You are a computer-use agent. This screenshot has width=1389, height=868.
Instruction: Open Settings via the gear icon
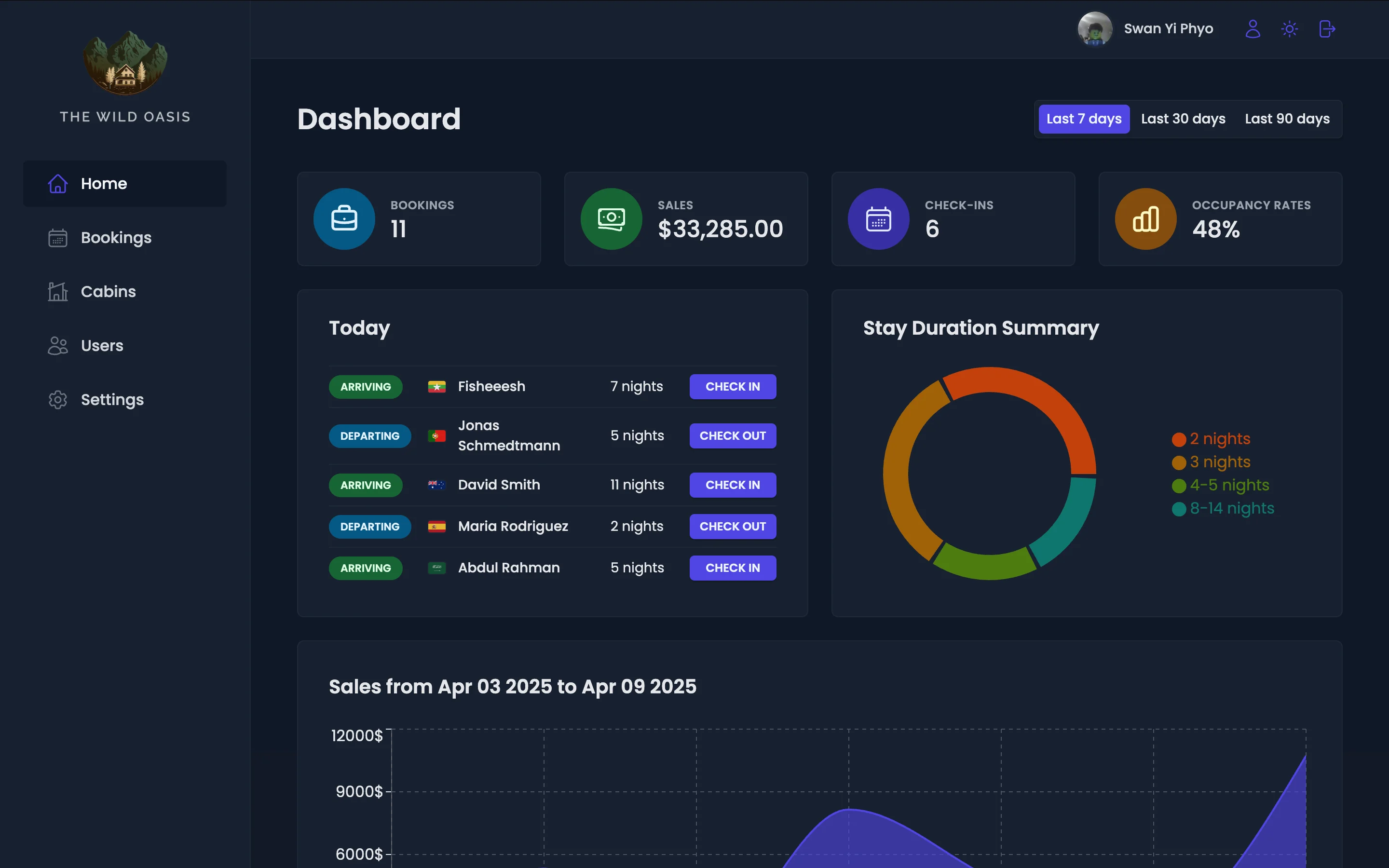[x=57, y=400]
